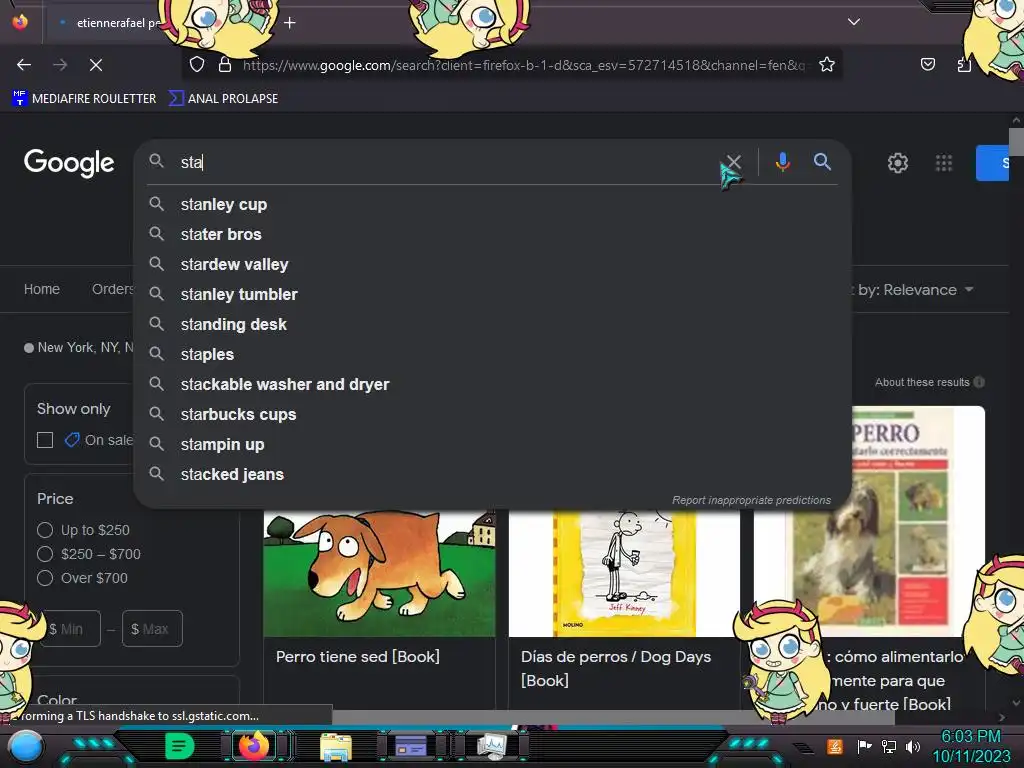Choose the 'standing desk' suggestion
Image resolution: width=1024 pixels, height=768 pixels.
click(x=492, y=325)
